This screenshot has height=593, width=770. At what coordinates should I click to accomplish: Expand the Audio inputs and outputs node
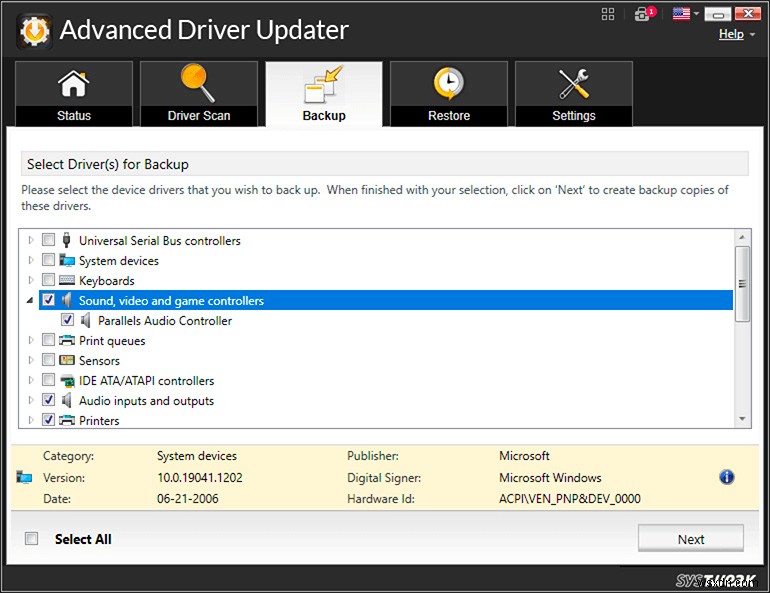31,401
